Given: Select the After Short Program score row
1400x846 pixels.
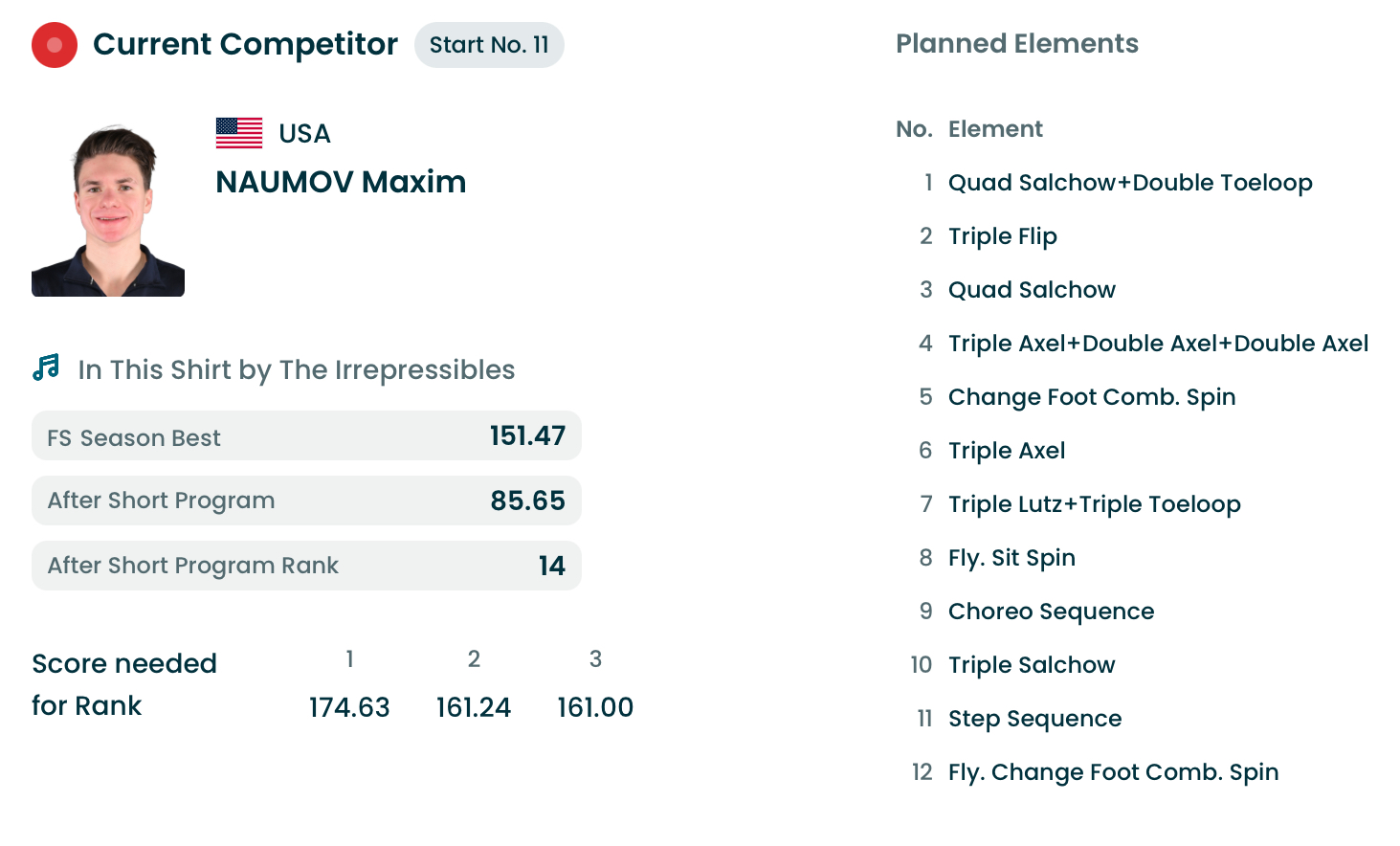Looking at the screenshot, I should click(x=306, y=501).
